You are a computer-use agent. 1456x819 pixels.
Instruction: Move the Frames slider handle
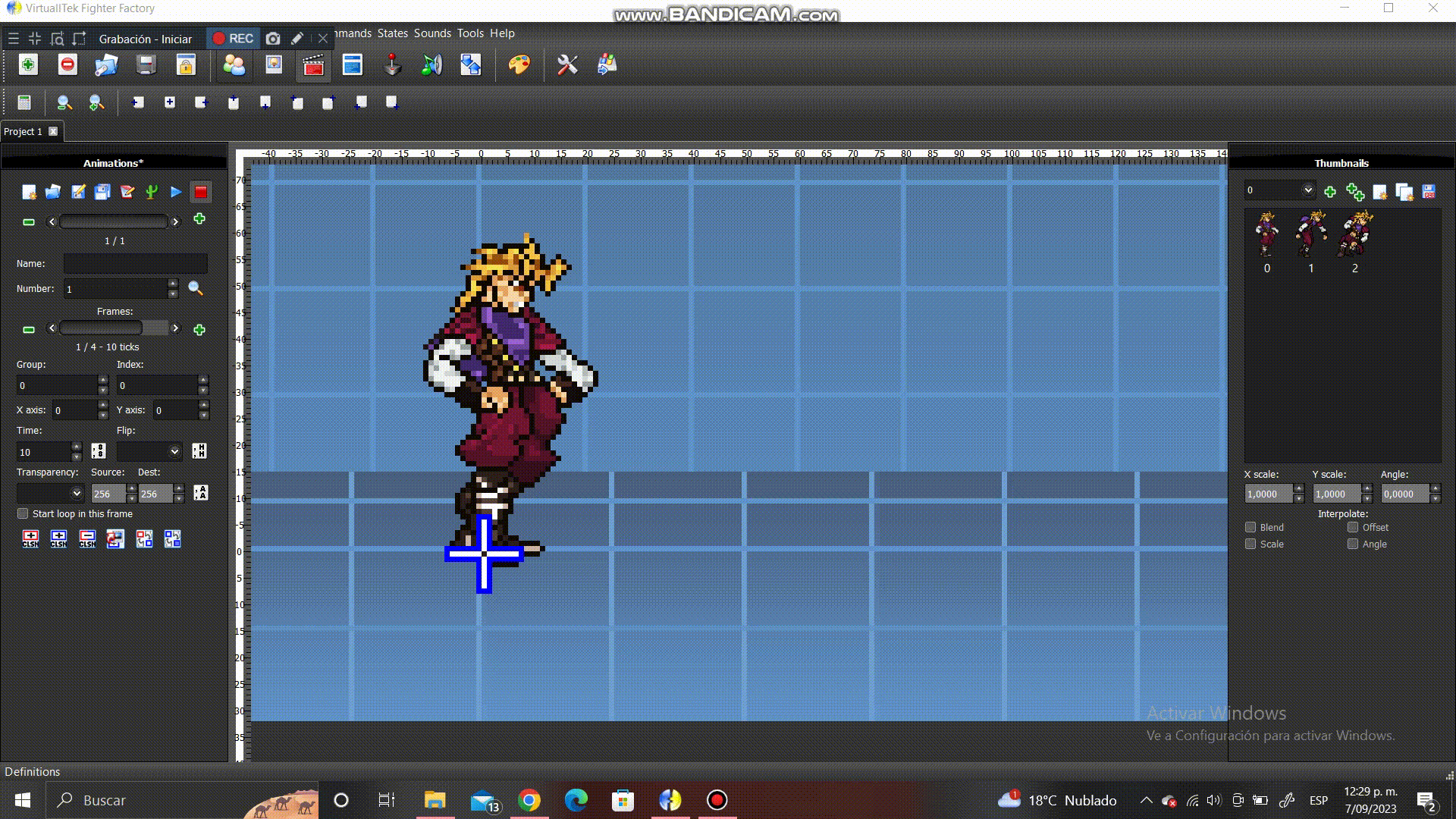tap(101, 328)
